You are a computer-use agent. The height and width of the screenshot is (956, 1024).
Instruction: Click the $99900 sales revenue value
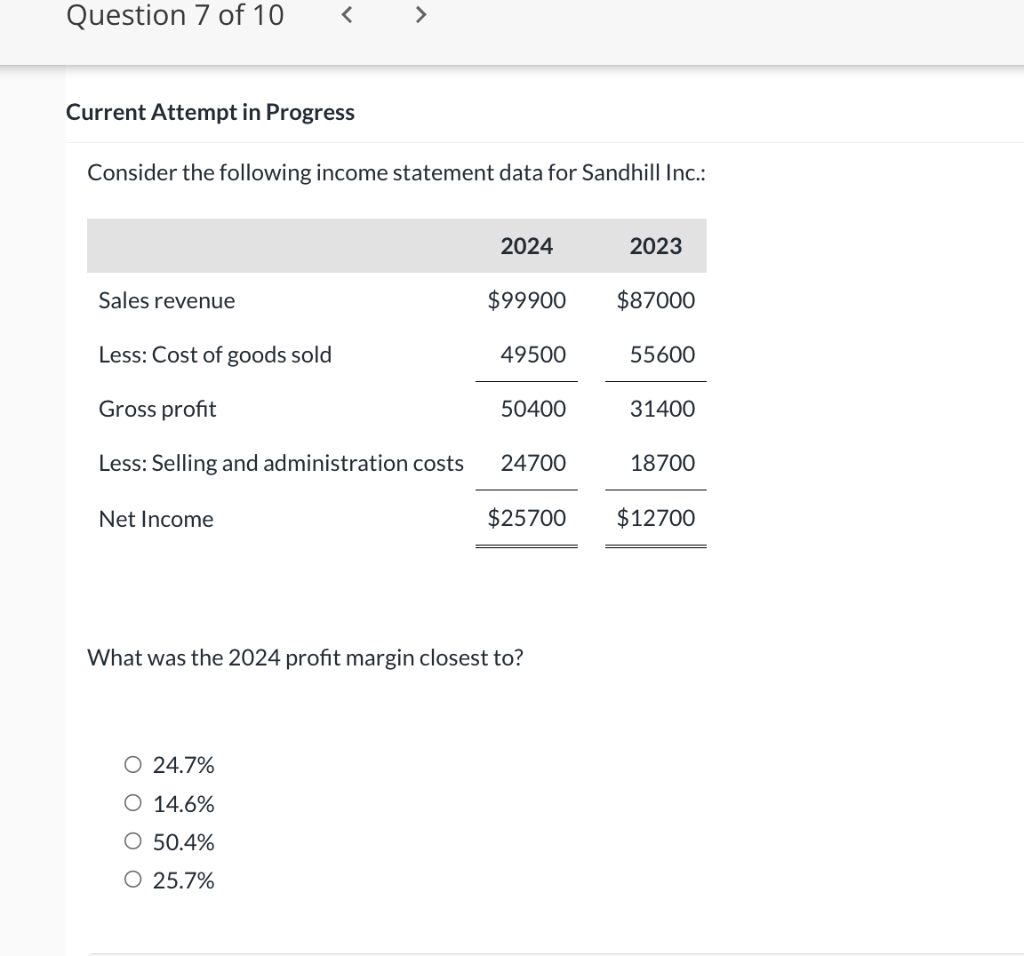coord(527,300)
